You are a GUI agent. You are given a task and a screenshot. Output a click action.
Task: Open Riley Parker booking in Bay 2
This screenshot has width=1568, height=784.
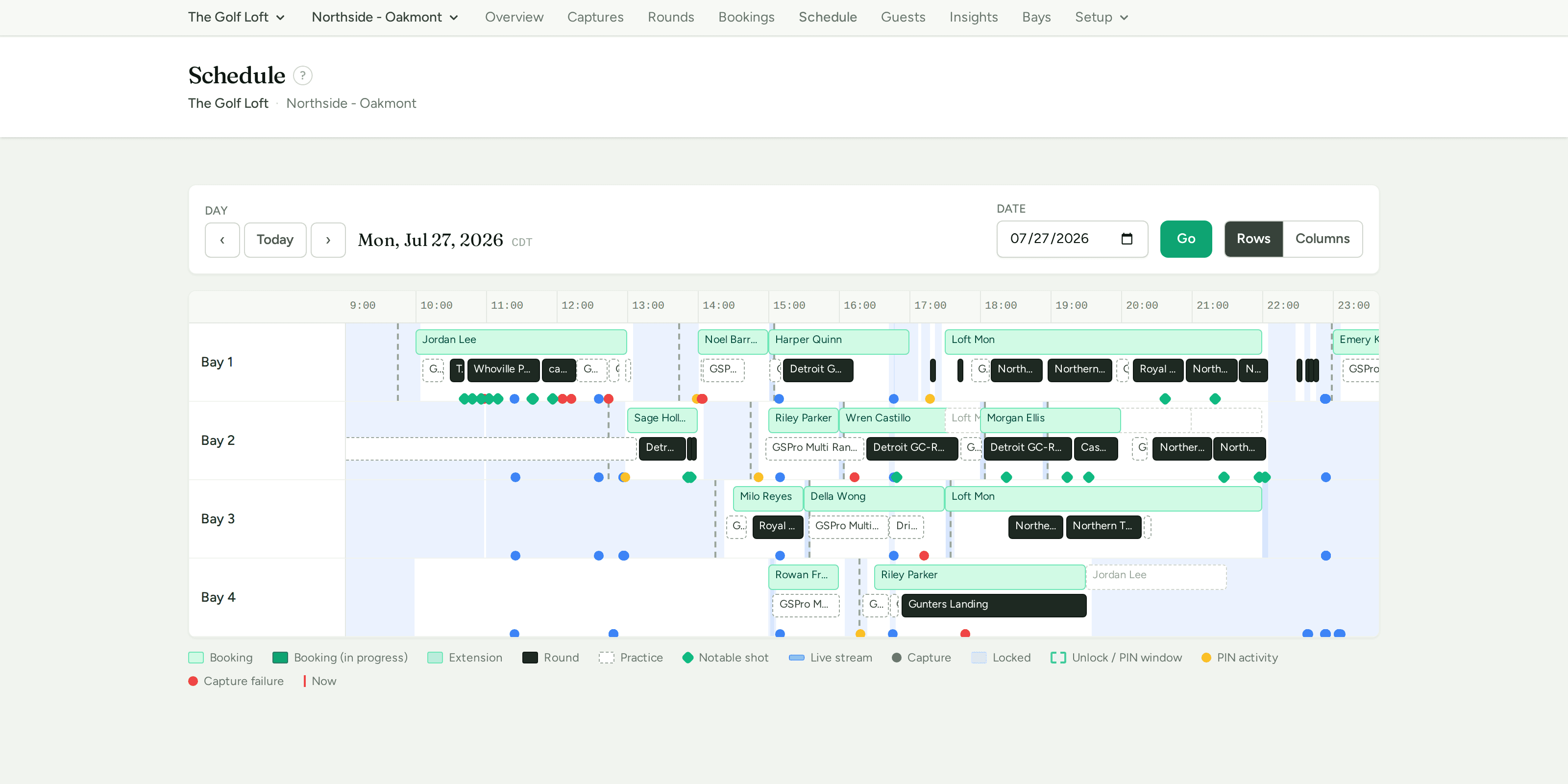point(803,420)
